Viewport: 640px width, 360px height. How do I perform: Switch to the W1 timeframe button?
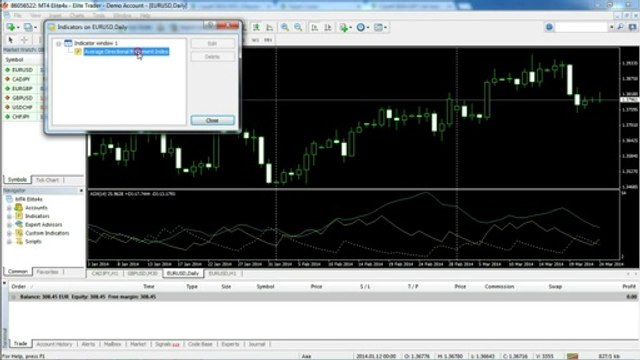point(255,40)
